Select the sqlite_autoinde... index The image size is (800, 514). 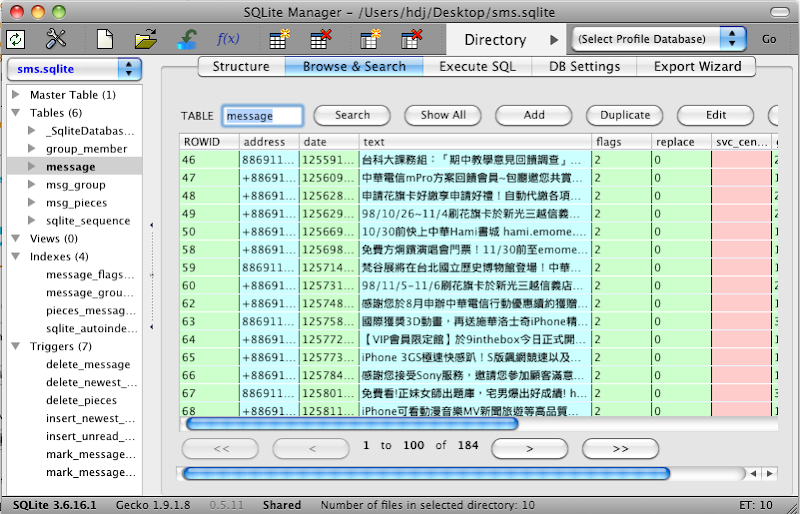(92, 328)
